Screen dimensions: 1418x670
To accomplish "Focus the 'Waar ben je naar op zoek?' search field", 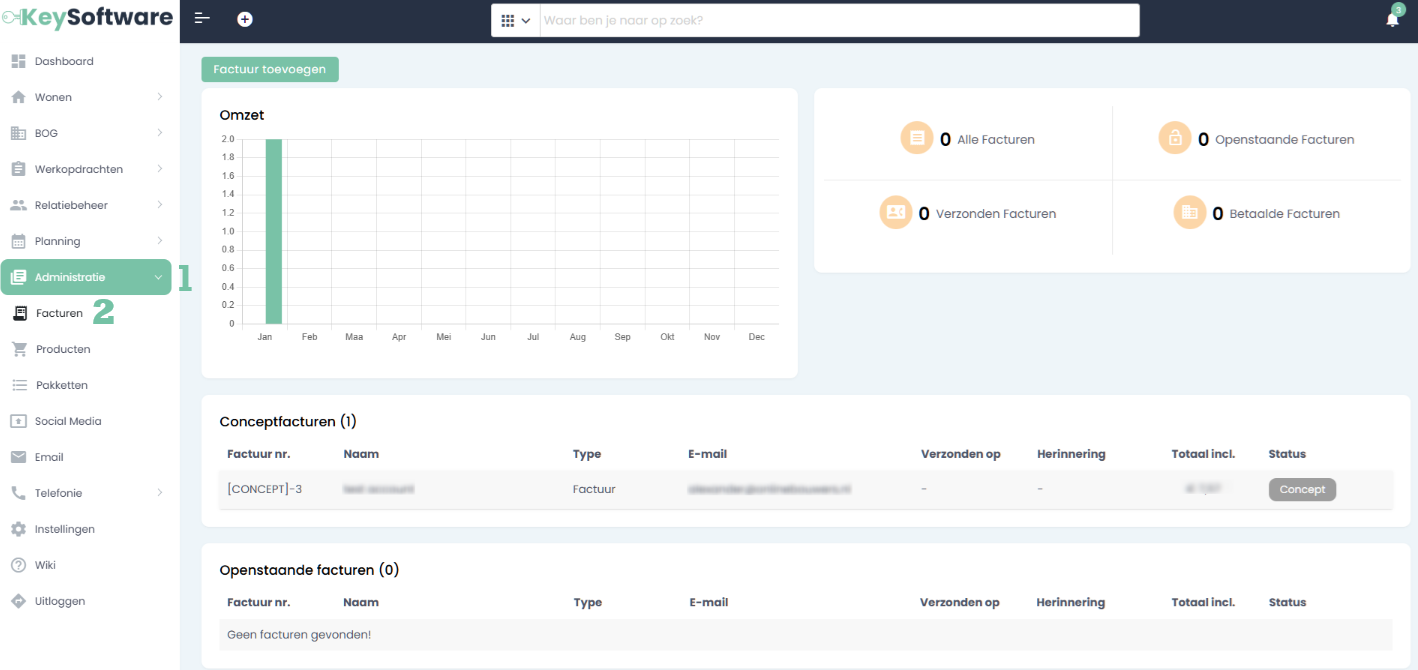I will coord(839,20).
